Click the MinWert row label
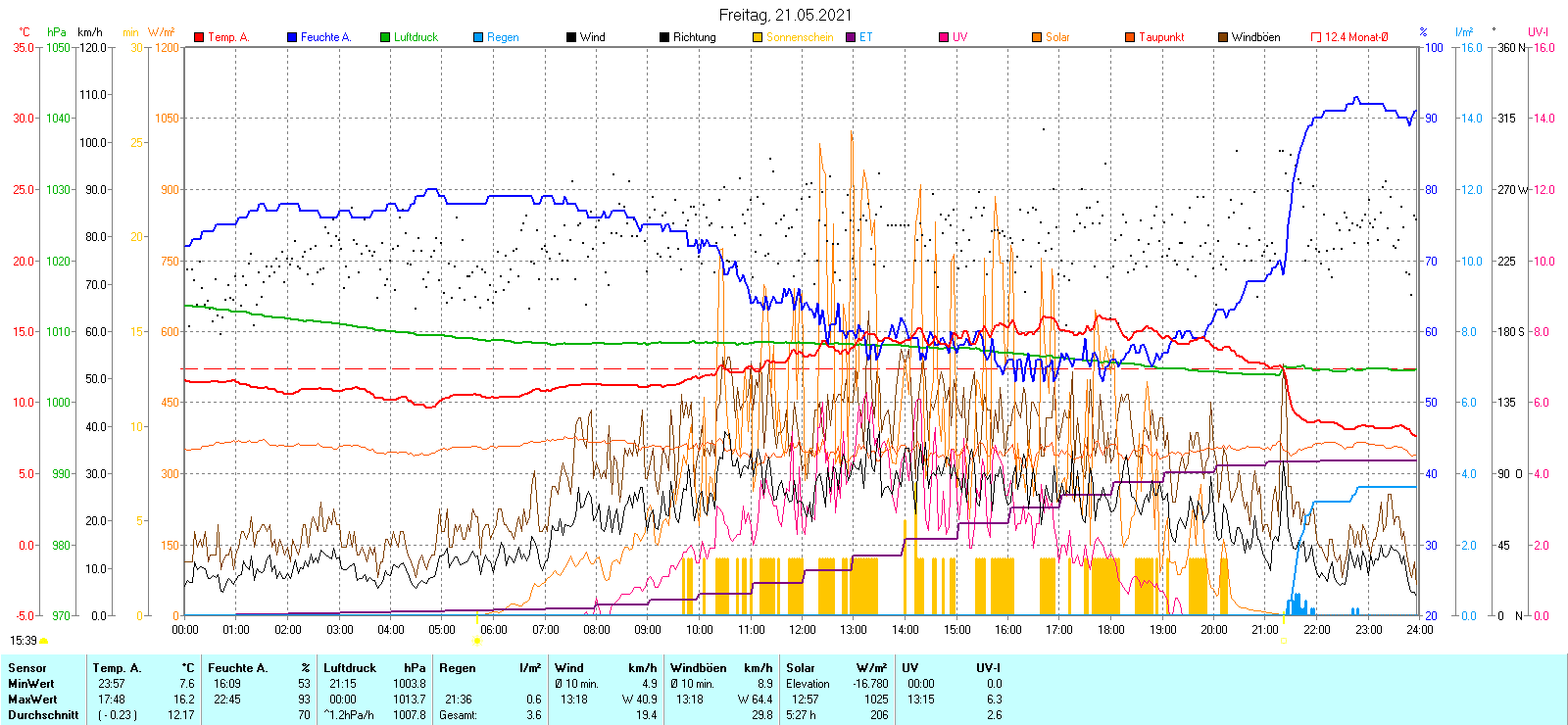Viewport: 1568px width, 725px height. click(x=30, y=684)
